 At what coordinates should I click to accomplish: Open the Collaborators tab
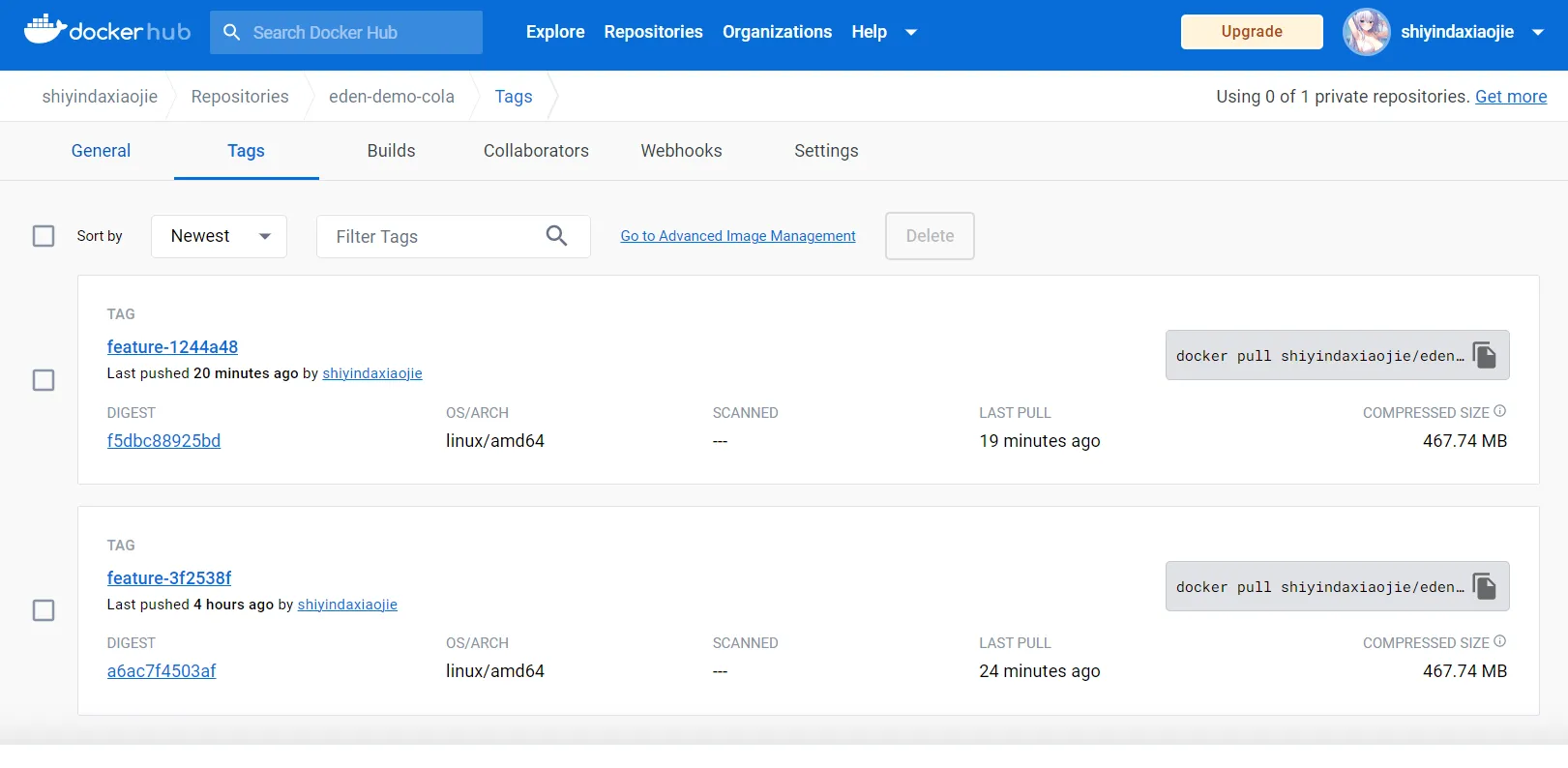click(x=536, y=151)
